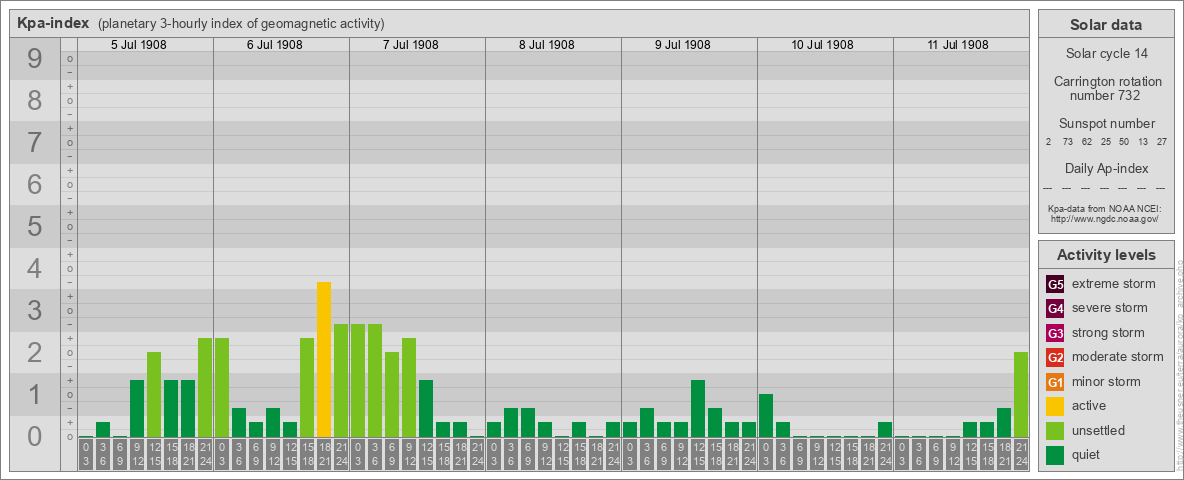Click 'Carrington rotation number 732' text

1107,88
